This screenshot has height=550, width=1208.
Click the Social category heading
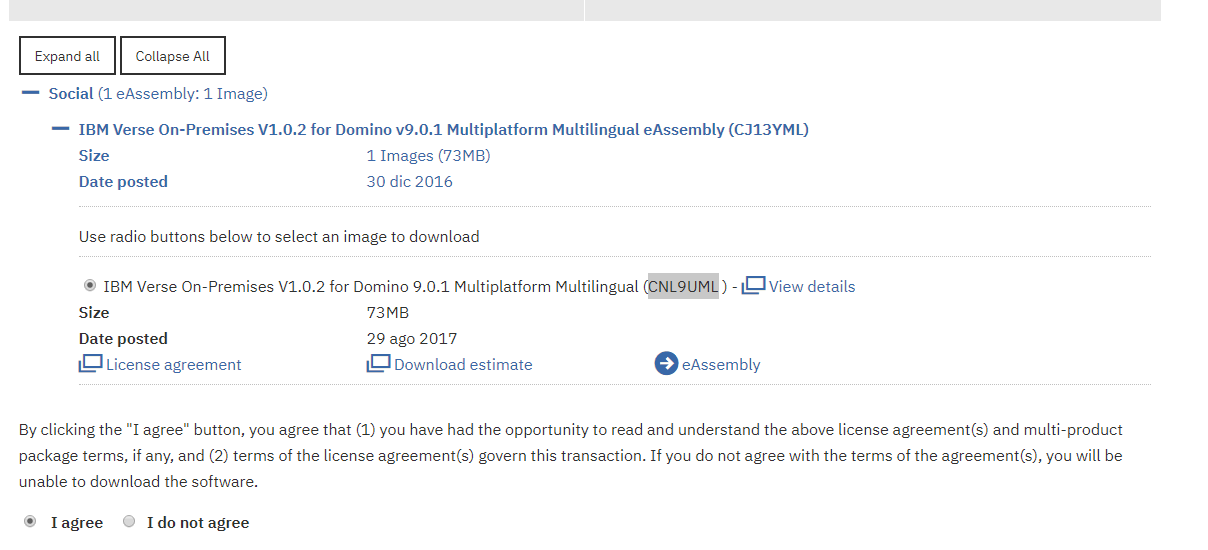click(71, 93)
